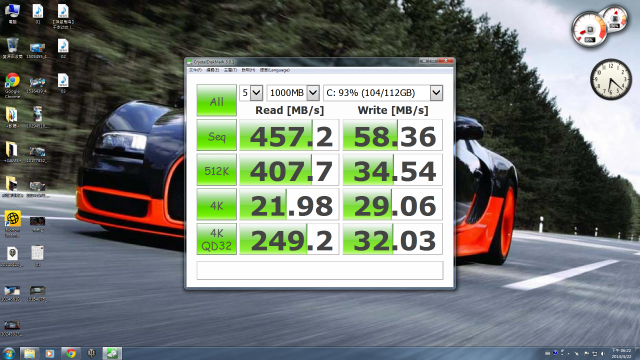Open Google Chrome from the taskbar

(71, 353)
